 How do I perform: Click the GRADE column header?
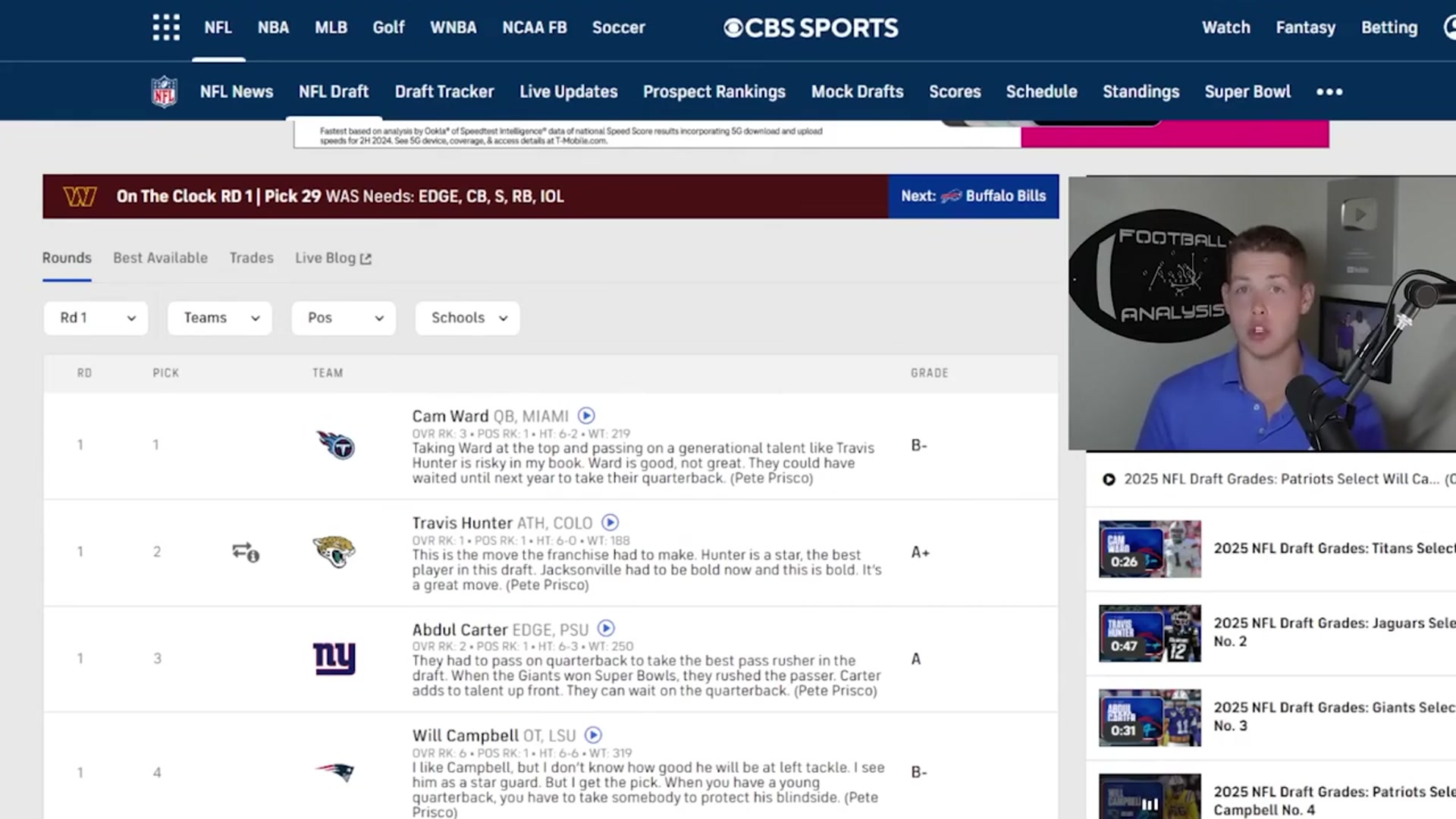[x=930, y=373]
